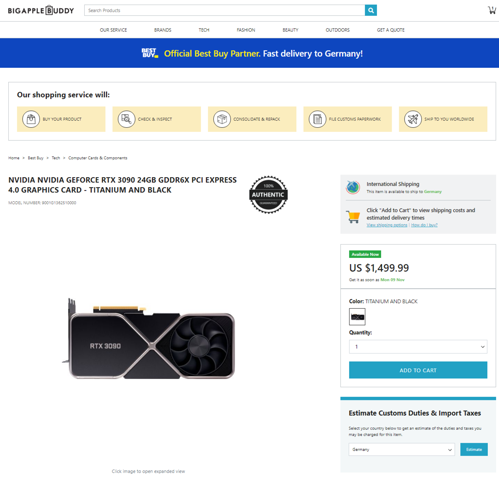Click the magnifier search button

(x=371, y=10)
